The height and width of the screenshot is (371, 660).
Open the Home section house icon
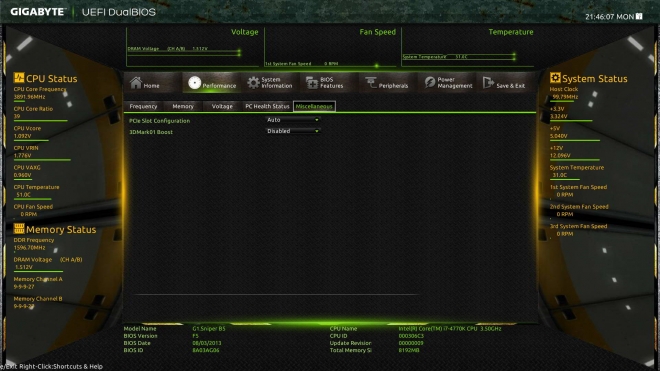136,83
